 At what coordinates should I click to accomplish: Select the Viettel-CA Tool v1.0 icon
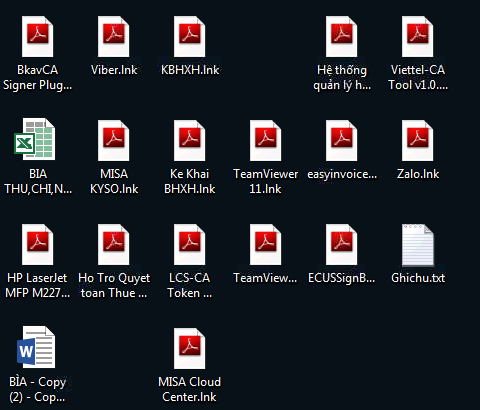(x=418, y=37)
